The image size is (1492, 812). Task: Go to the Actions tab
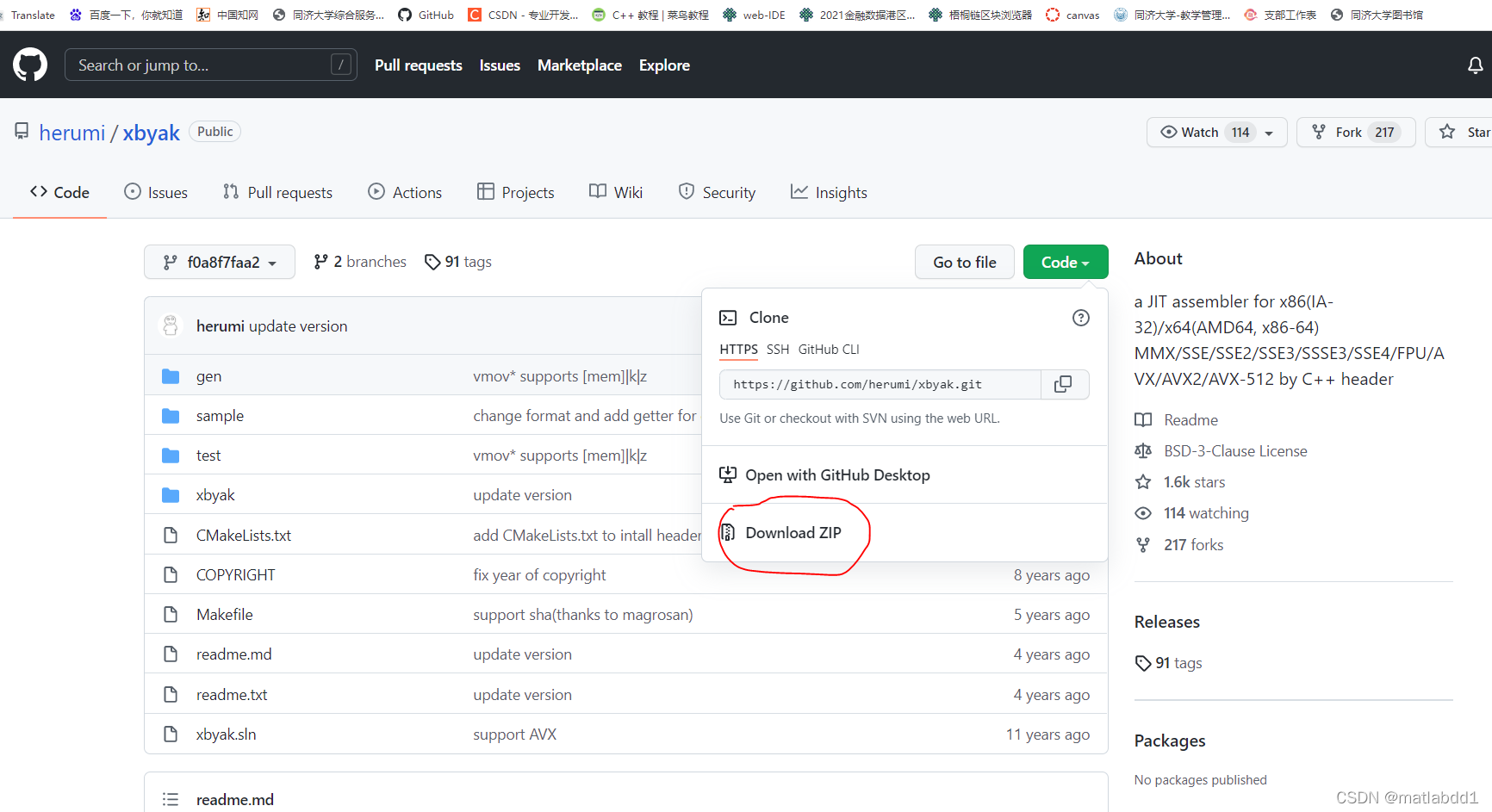pos(405,192)
